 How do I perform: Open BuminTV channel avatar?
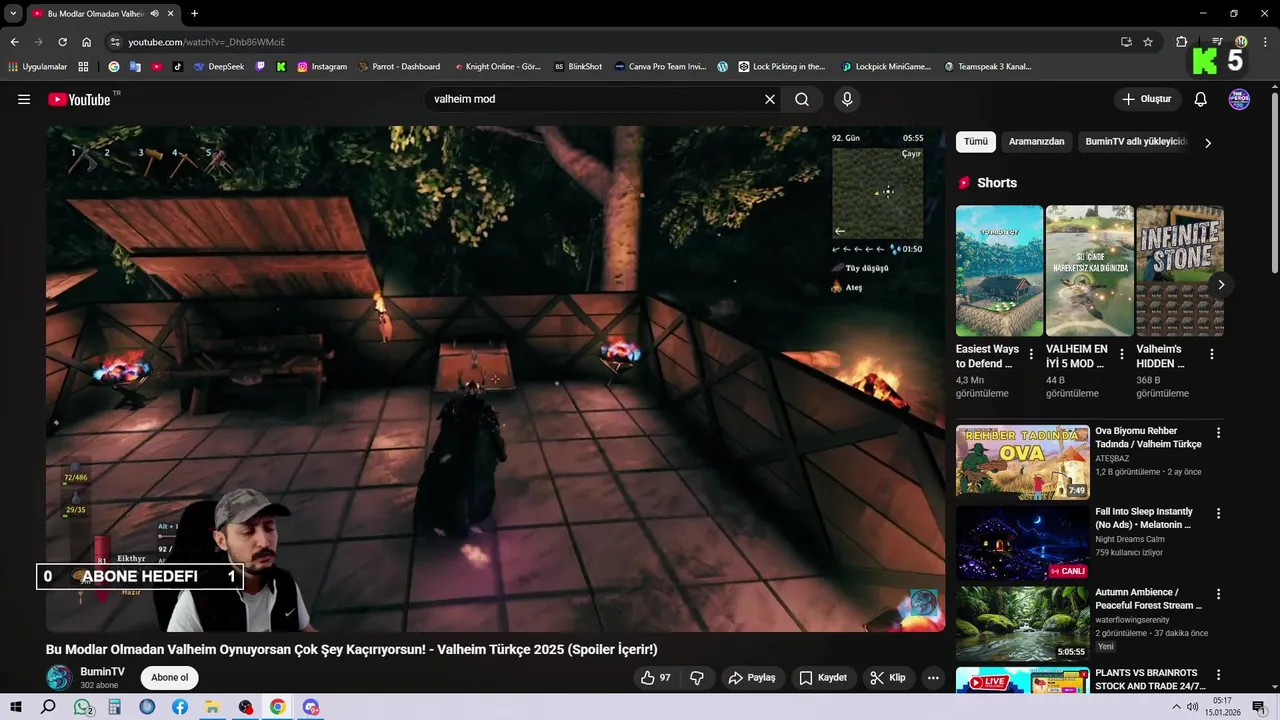59,677
